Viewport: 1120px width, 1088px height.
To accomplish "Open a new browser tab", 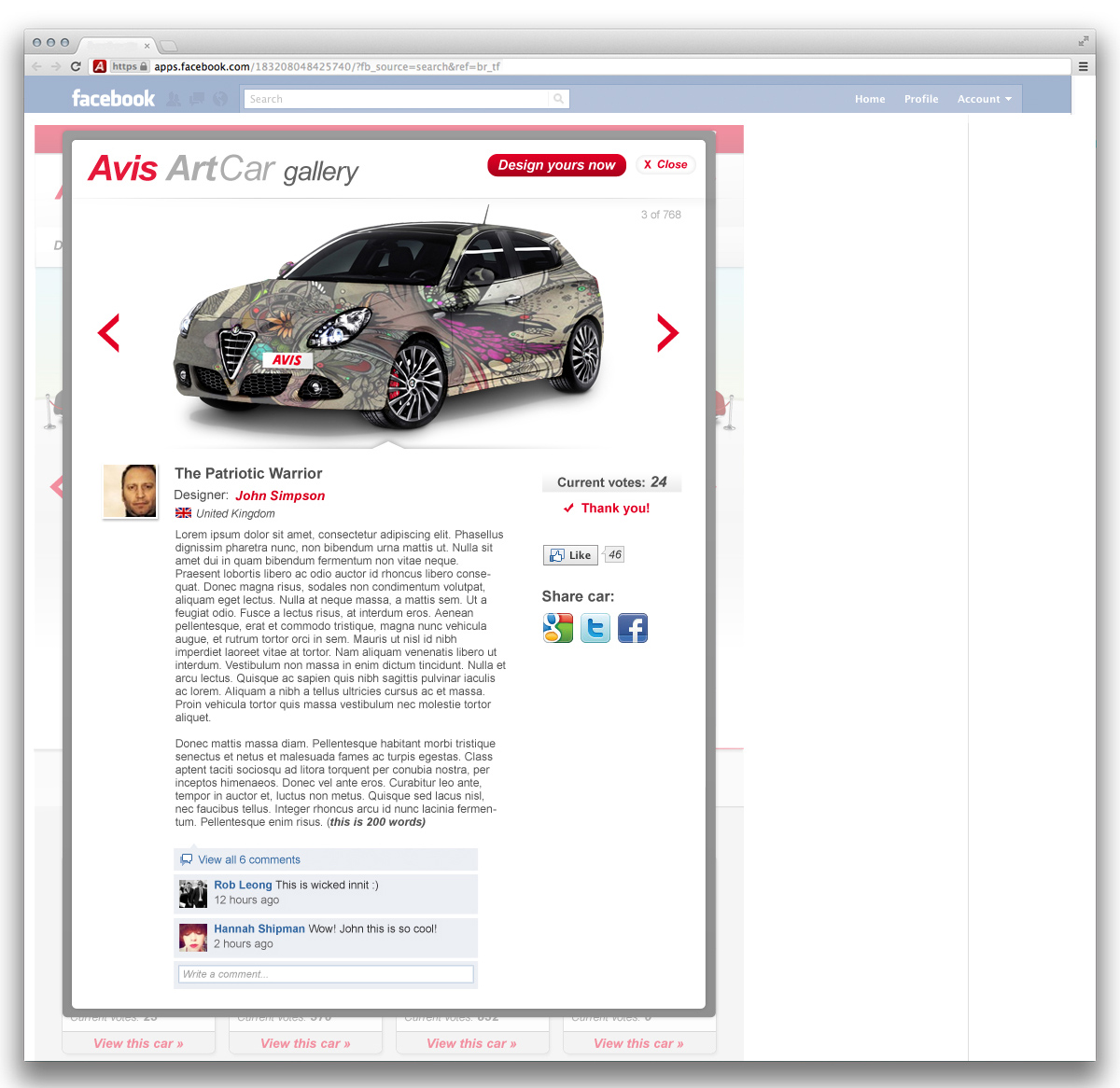I will [x=168, y=46].
